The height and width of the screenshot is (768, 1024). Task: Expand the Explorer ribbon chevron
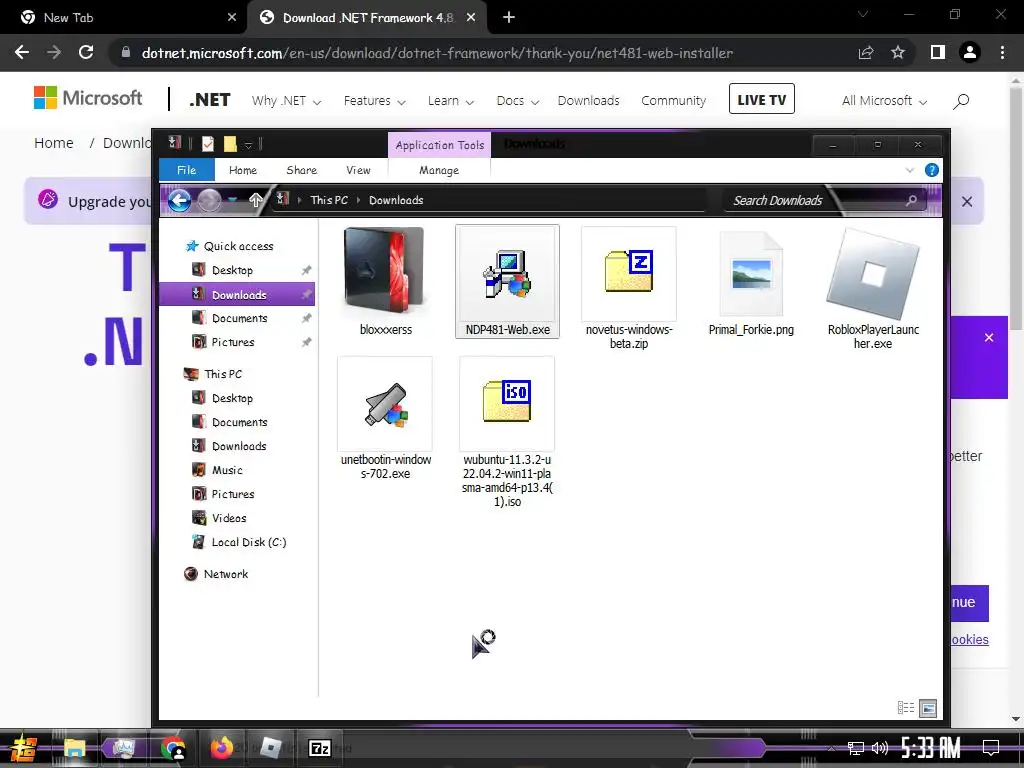coord(910,170)
